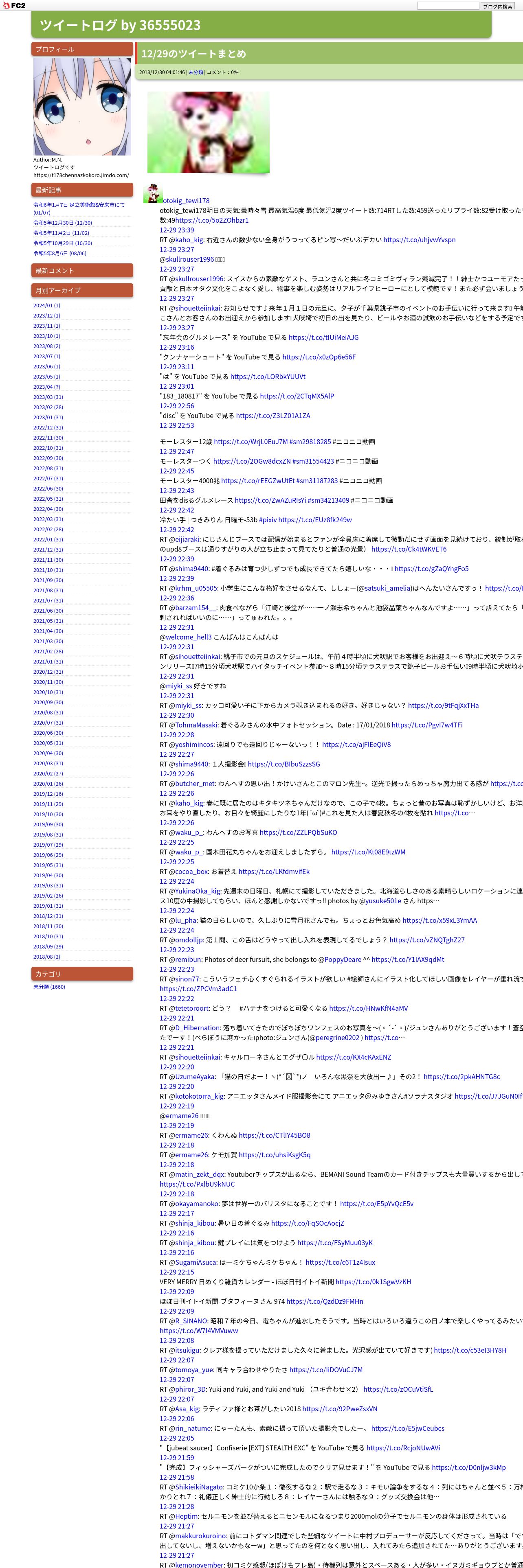523x1568 pixels.
Task: Open the 未分類 category link under post title
Action: point(196,72)
